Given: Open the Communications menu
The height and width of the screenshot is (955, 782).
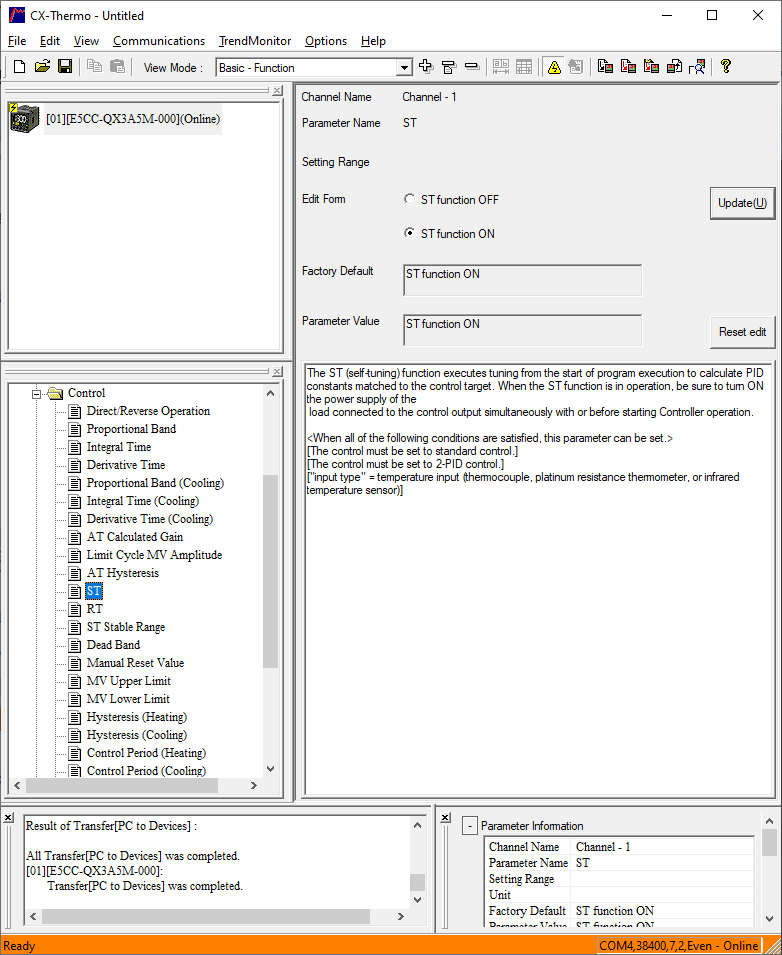Looking at the screenshot, I should [159, 41].
